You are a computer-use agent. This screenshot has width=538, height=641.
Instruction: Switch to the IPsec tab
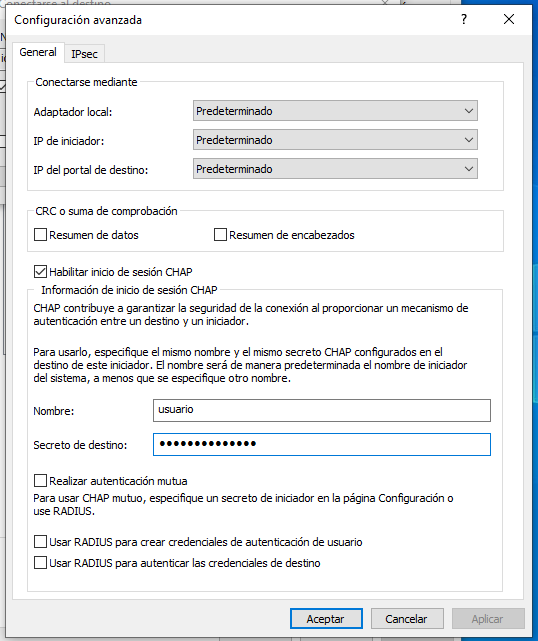tap(84, 54)
